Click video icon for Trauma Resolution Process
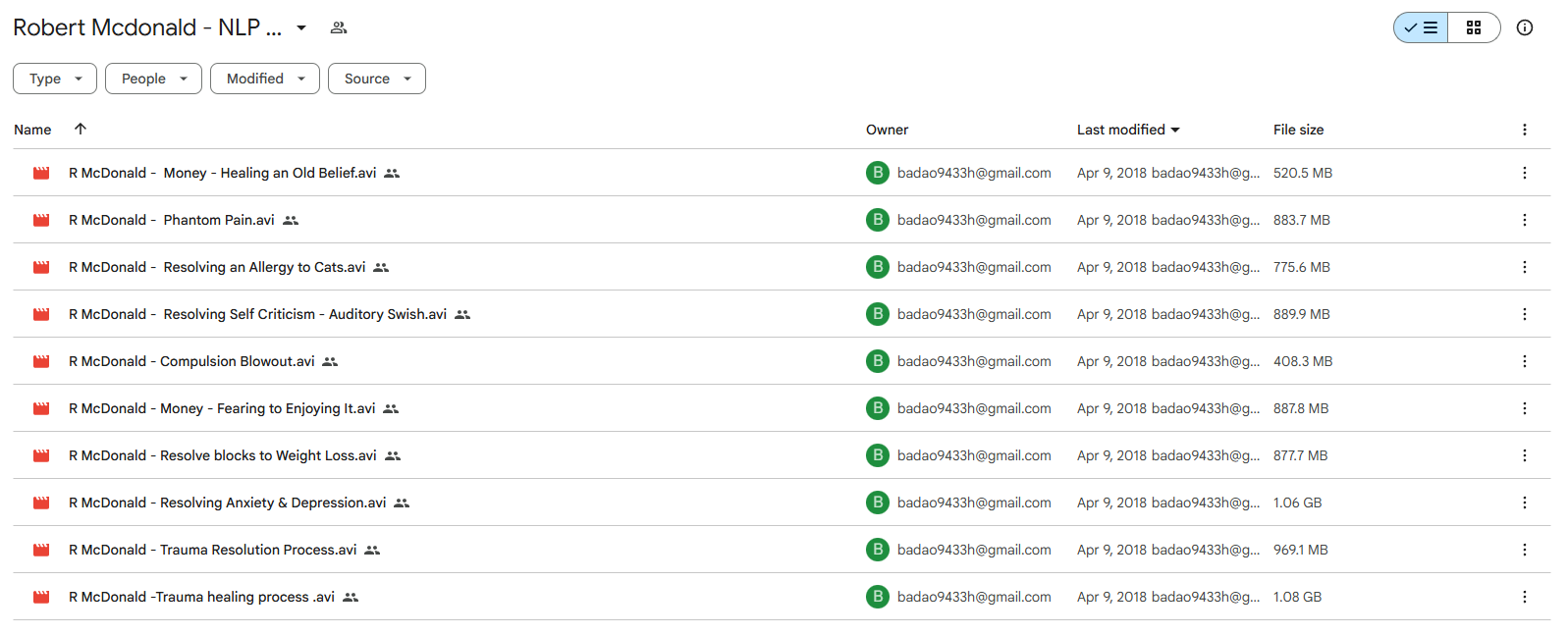This screenshot has height=635, width=1568. [41, 550]
